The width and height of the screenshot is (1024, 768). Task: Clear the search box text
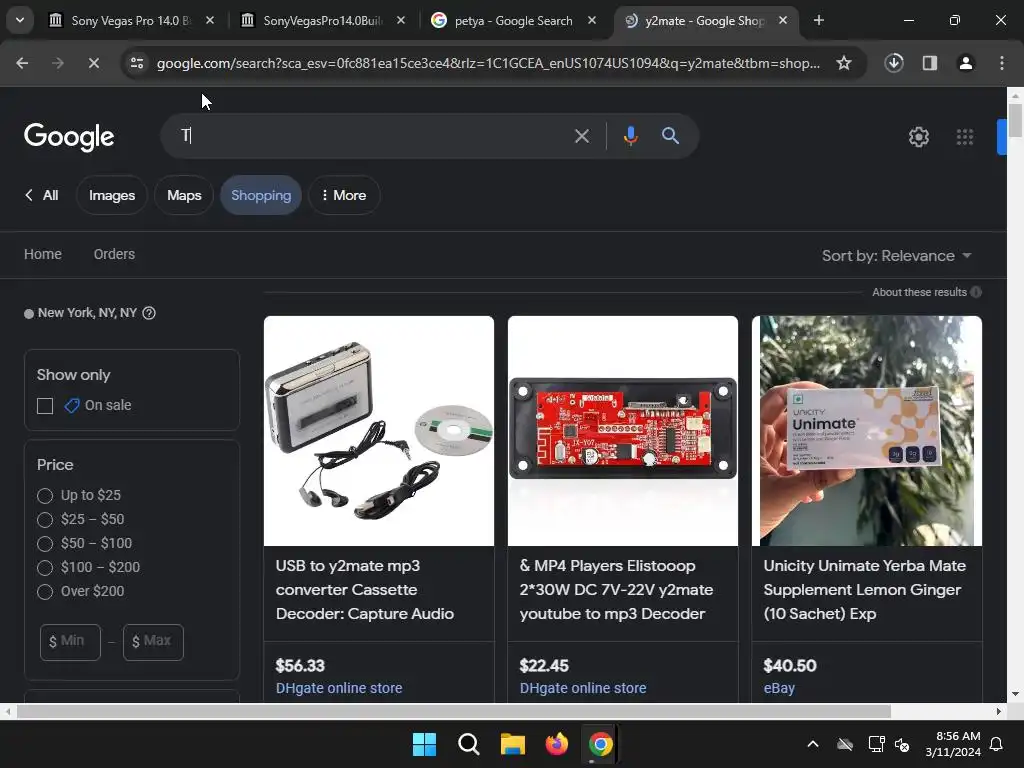point(581,136)
